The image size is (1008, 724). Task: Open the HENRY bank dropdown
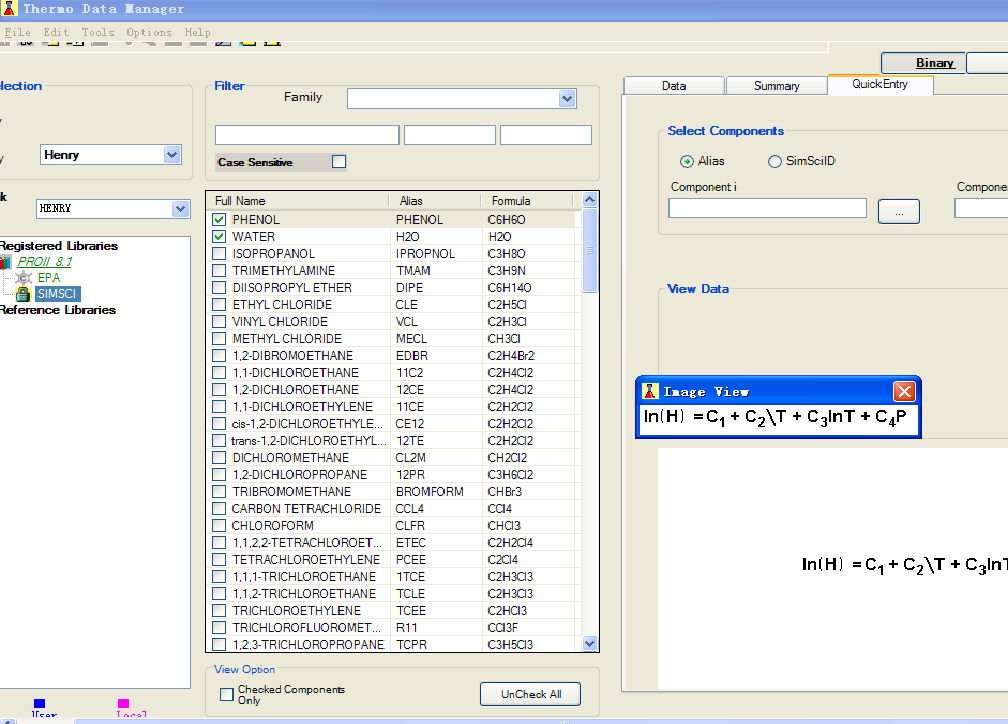[x=180, y=209]
